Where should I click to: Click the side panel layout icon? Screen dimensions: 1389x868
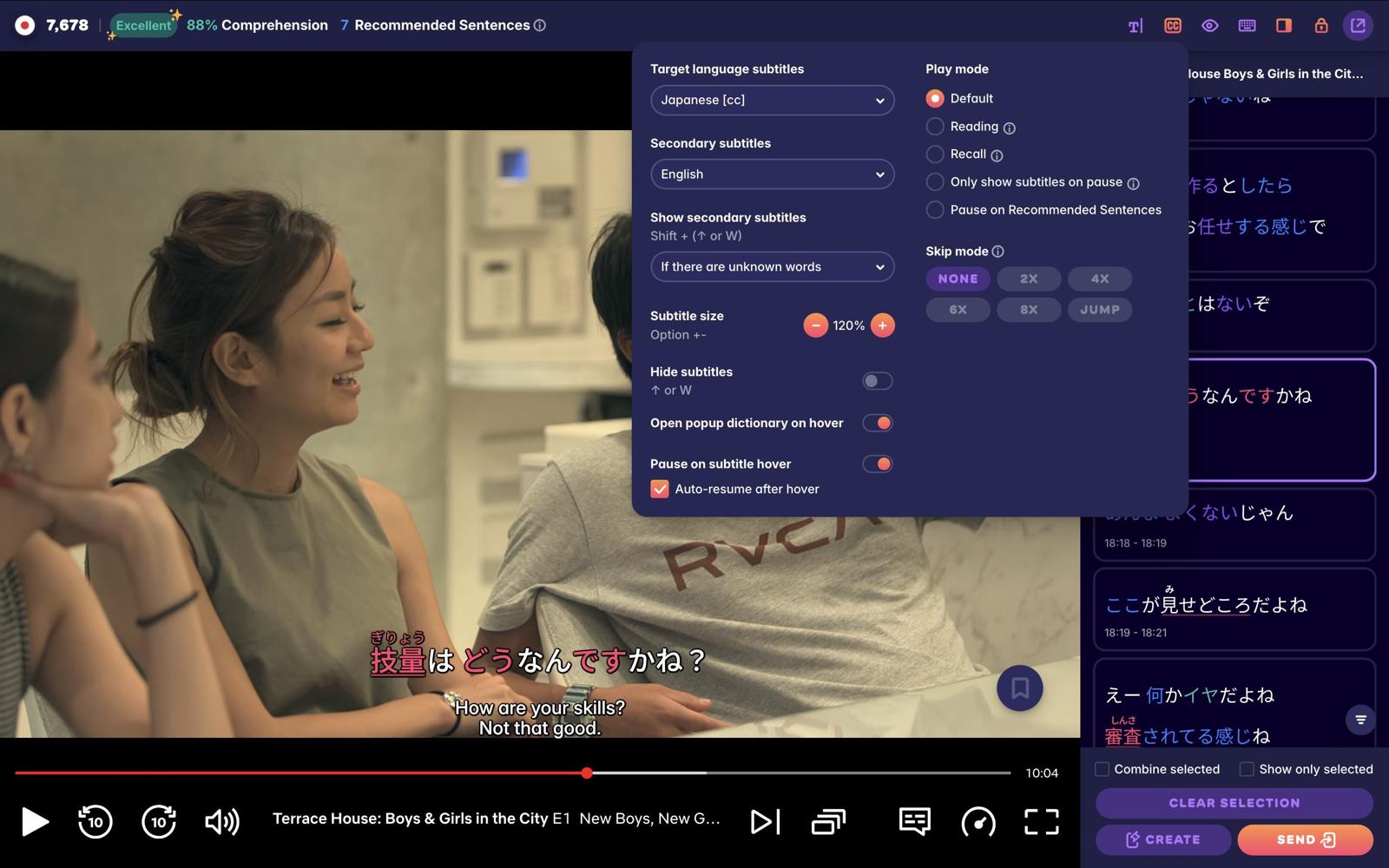(x=1284, y=25)
